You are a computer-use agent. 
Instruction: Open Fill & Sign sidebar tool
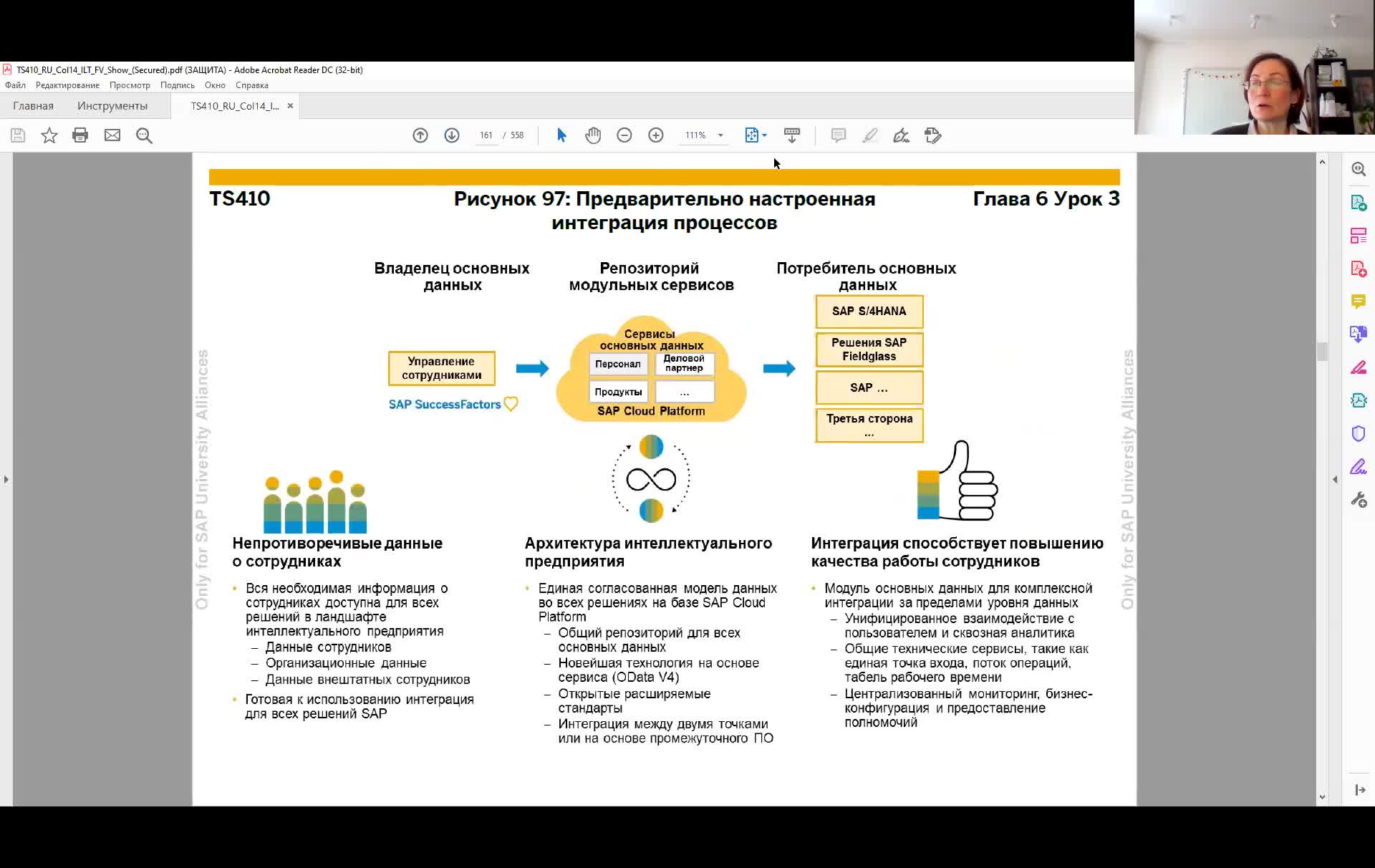[1359, 467]
